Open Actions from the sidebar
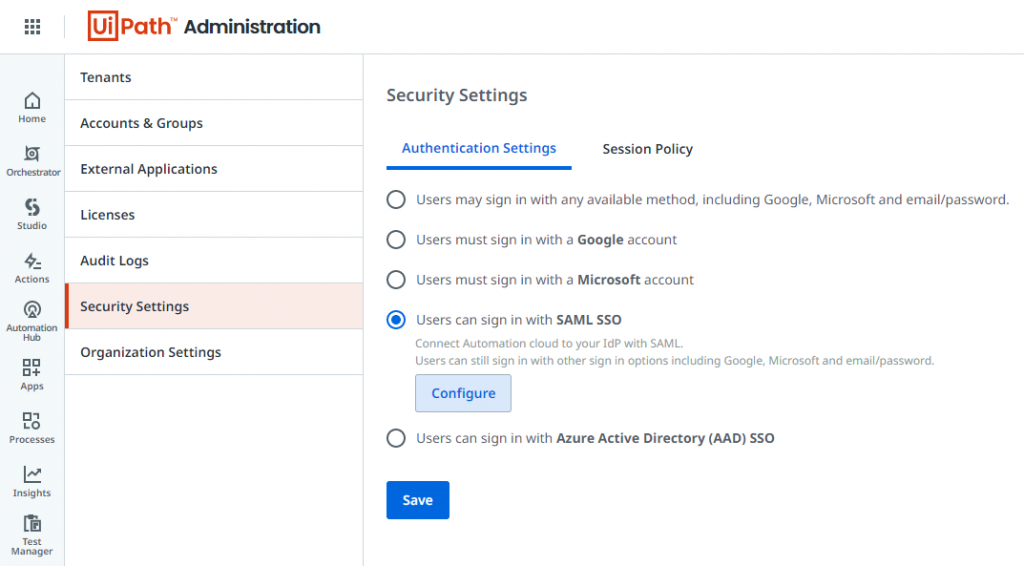The width and height of the screenshot is (1024, 566). (x=32, y=268)
